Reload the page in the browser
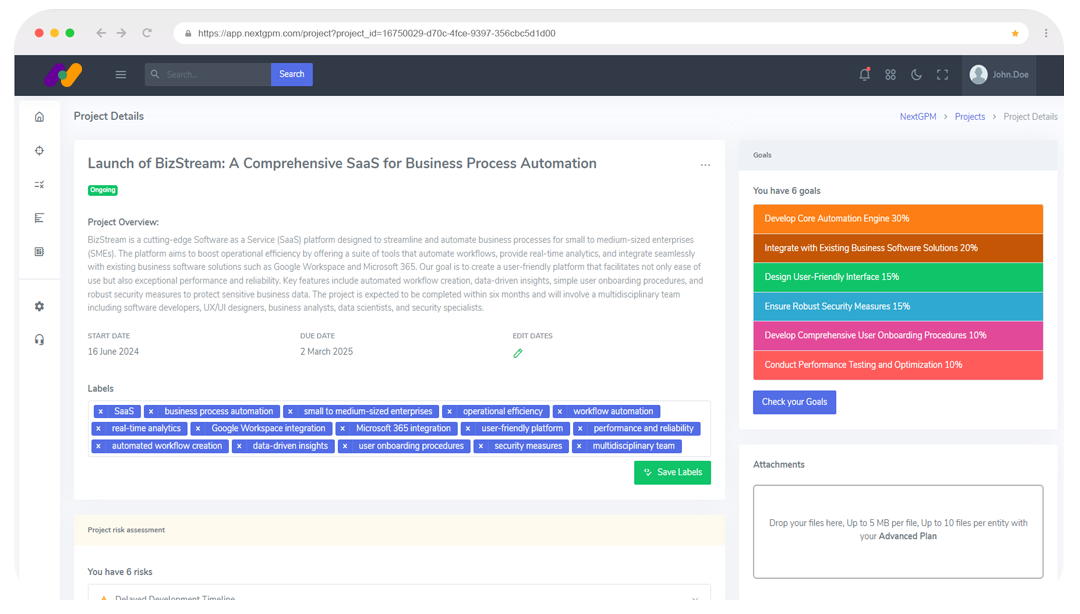The image size is (1080, 614). (147, 33)
